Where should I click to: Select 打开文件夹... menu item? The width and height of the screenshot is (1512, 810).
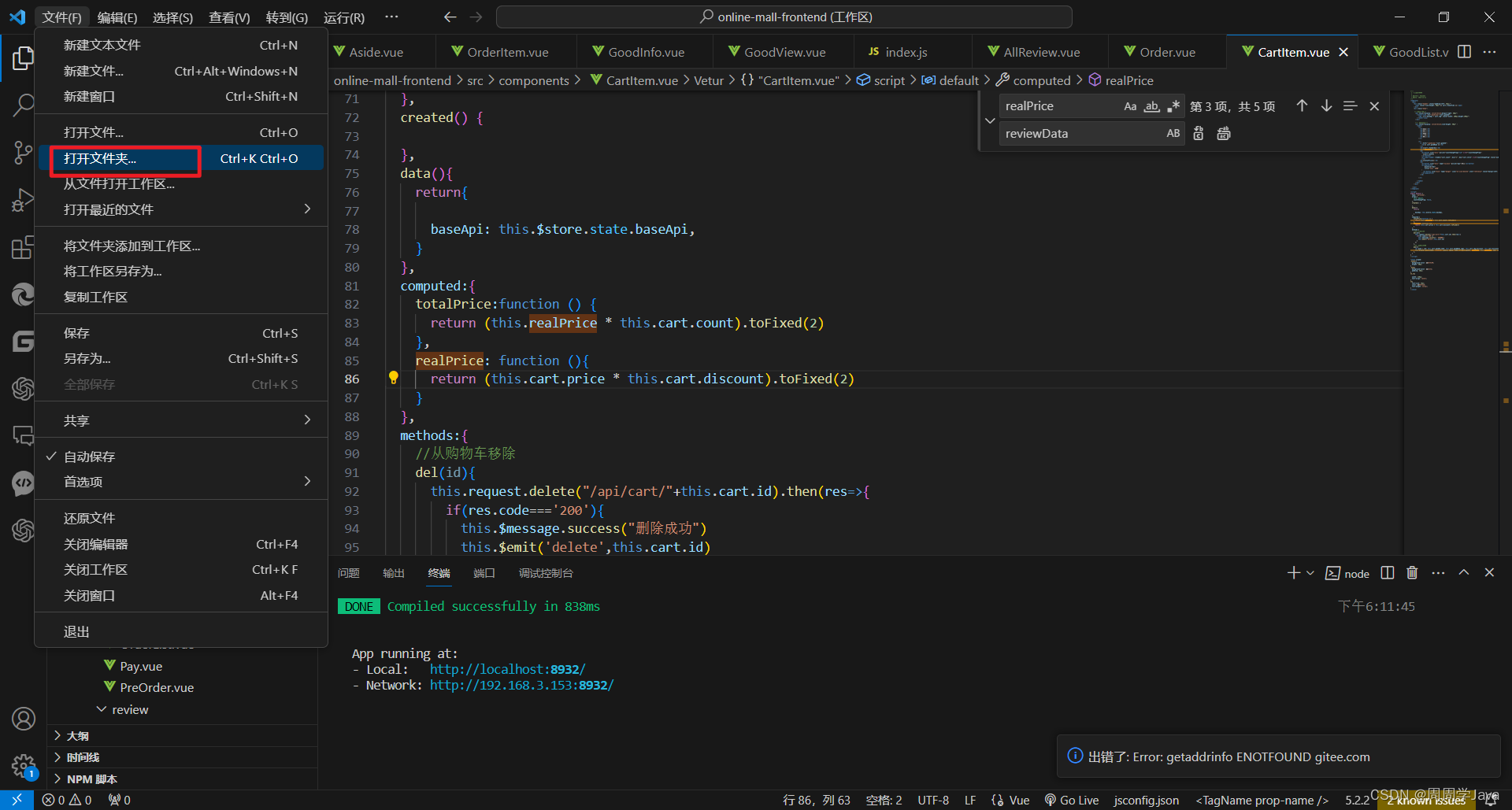pos(181,158)
